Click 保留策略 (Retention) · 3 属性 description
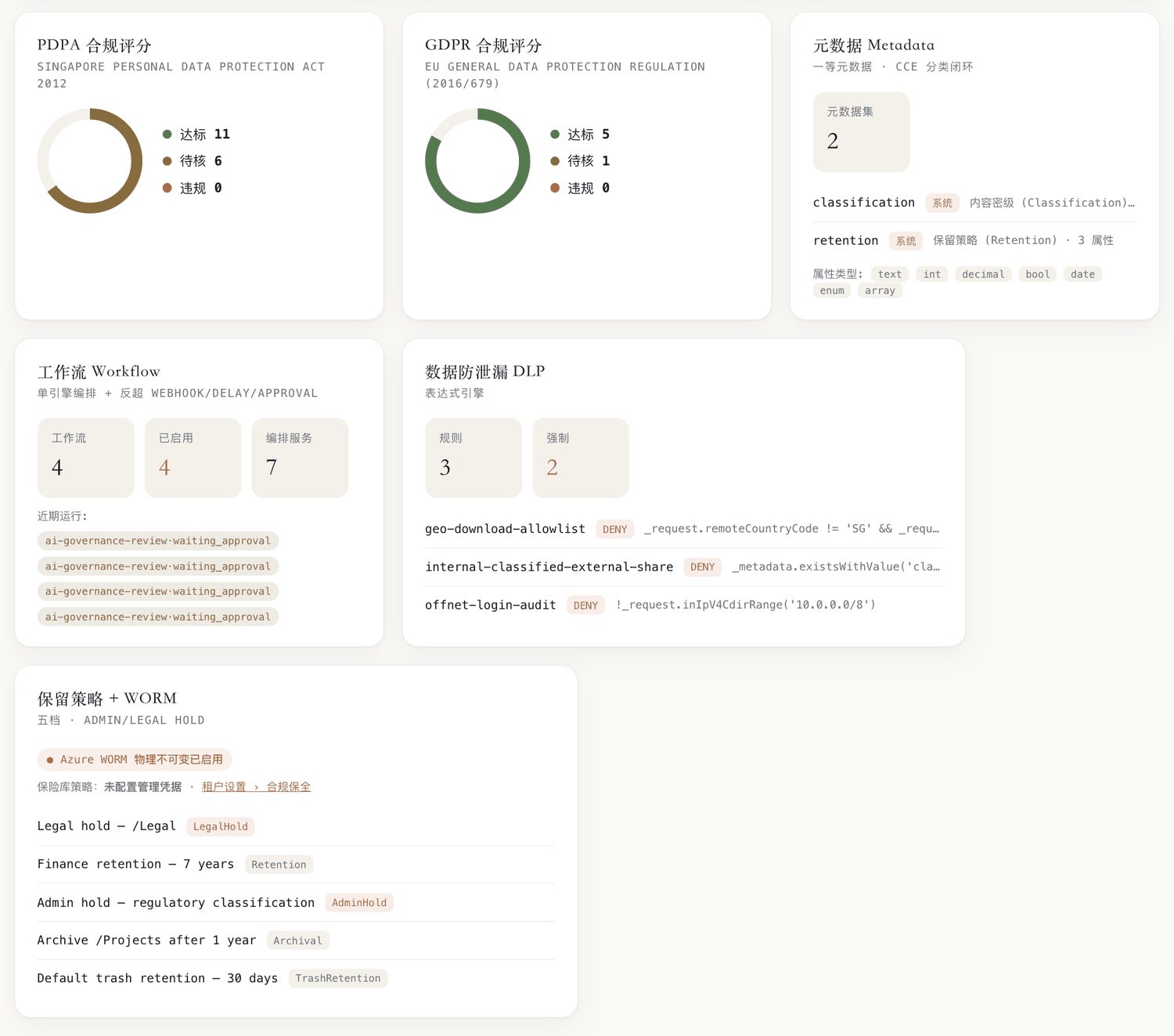Viewport: 1174px width, 1036px height. click(1023, 240)
